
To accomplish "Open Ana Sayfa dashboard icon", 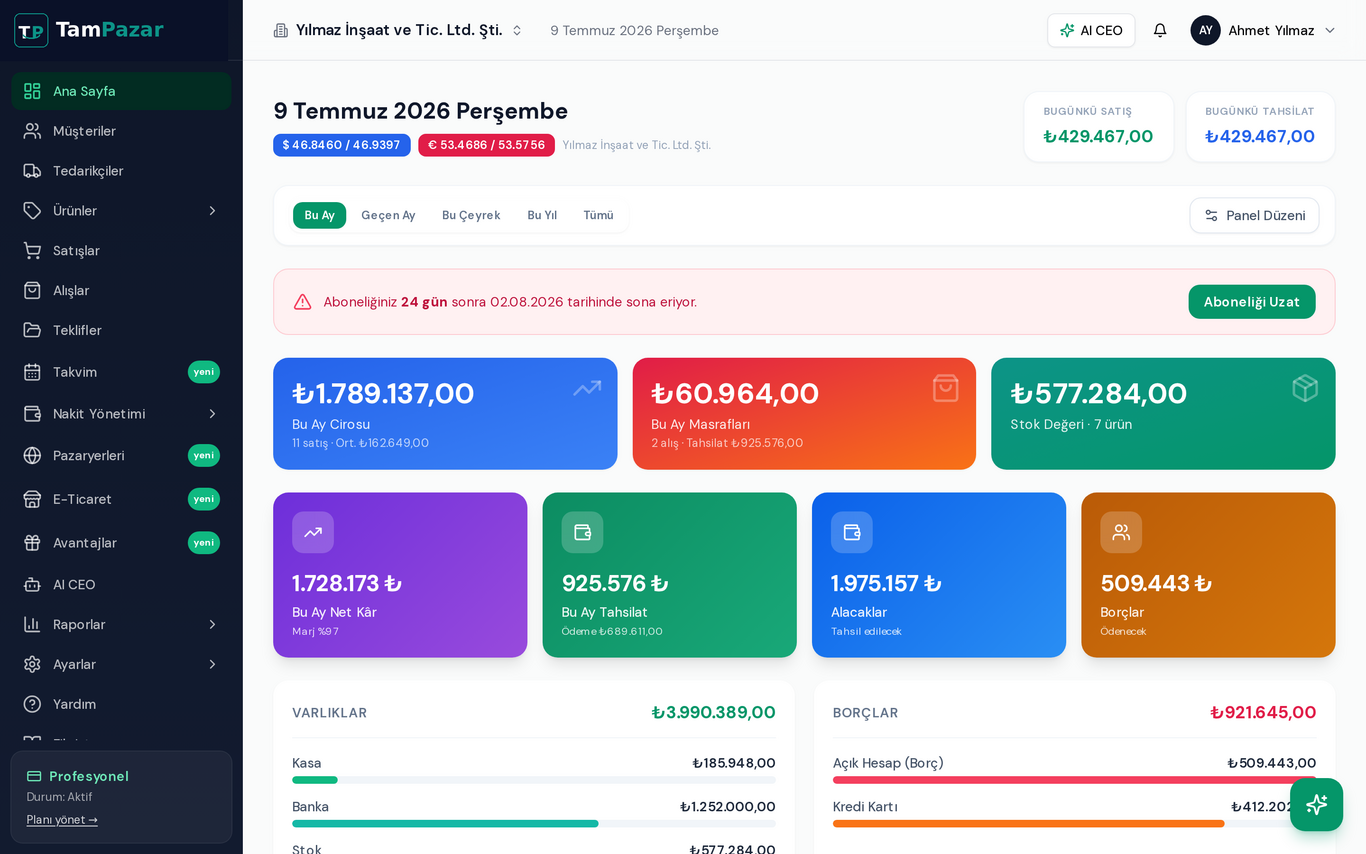I will [32, 91].
